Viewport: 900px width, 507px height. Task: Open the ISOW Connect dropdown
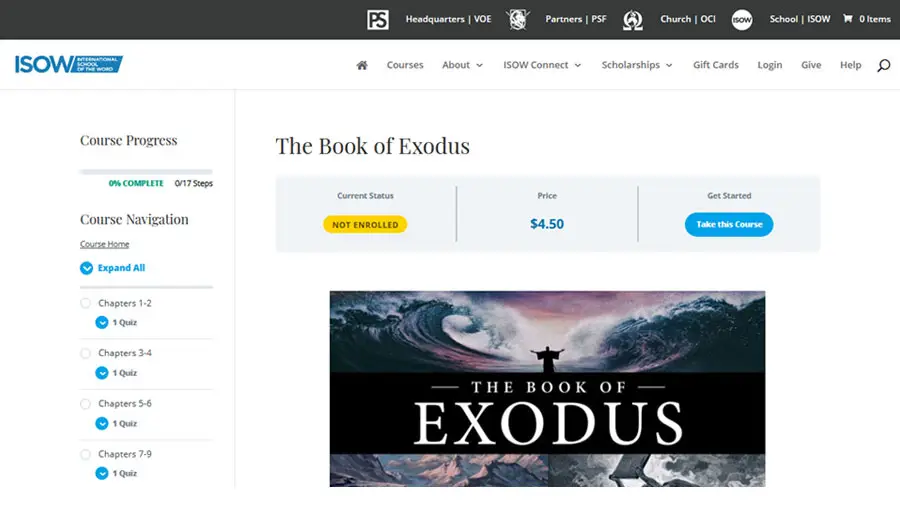click(542, 65)
